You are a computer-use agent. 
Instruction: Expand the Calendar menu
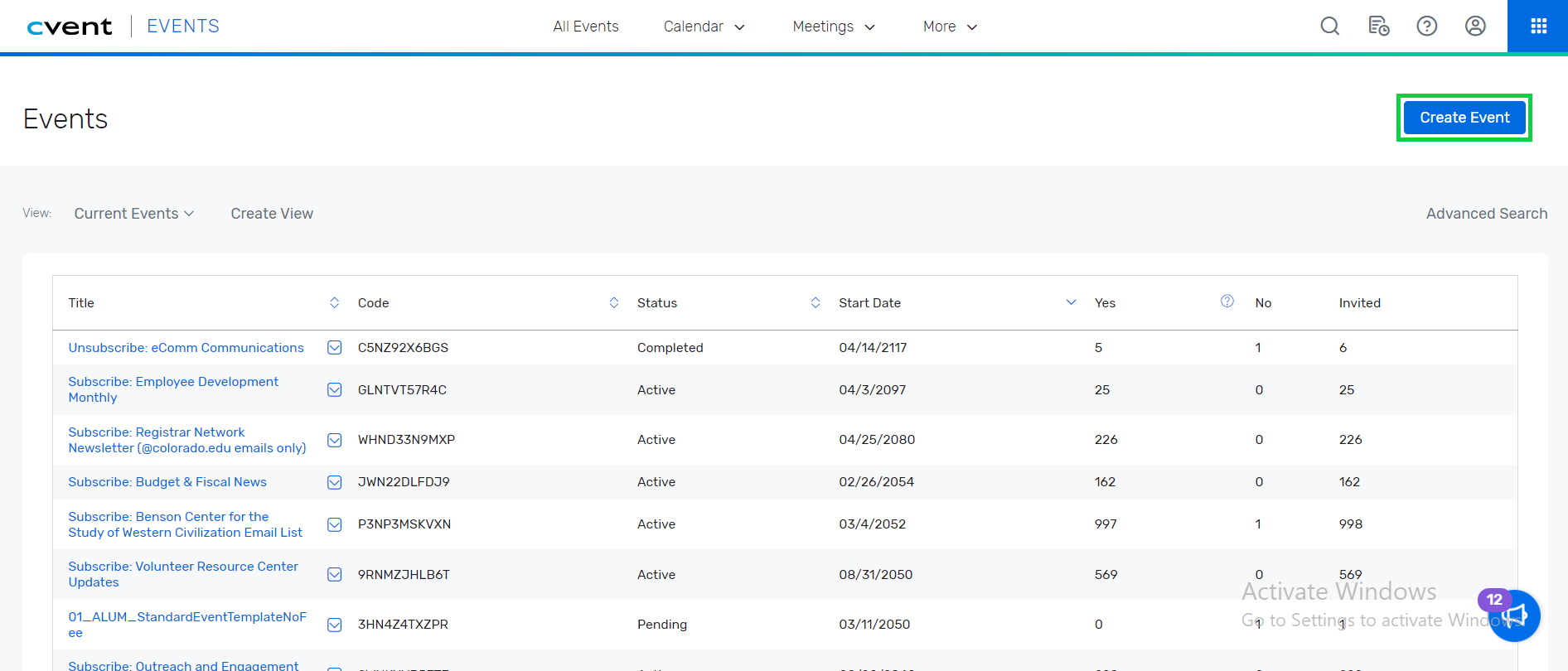pos(704,27)
